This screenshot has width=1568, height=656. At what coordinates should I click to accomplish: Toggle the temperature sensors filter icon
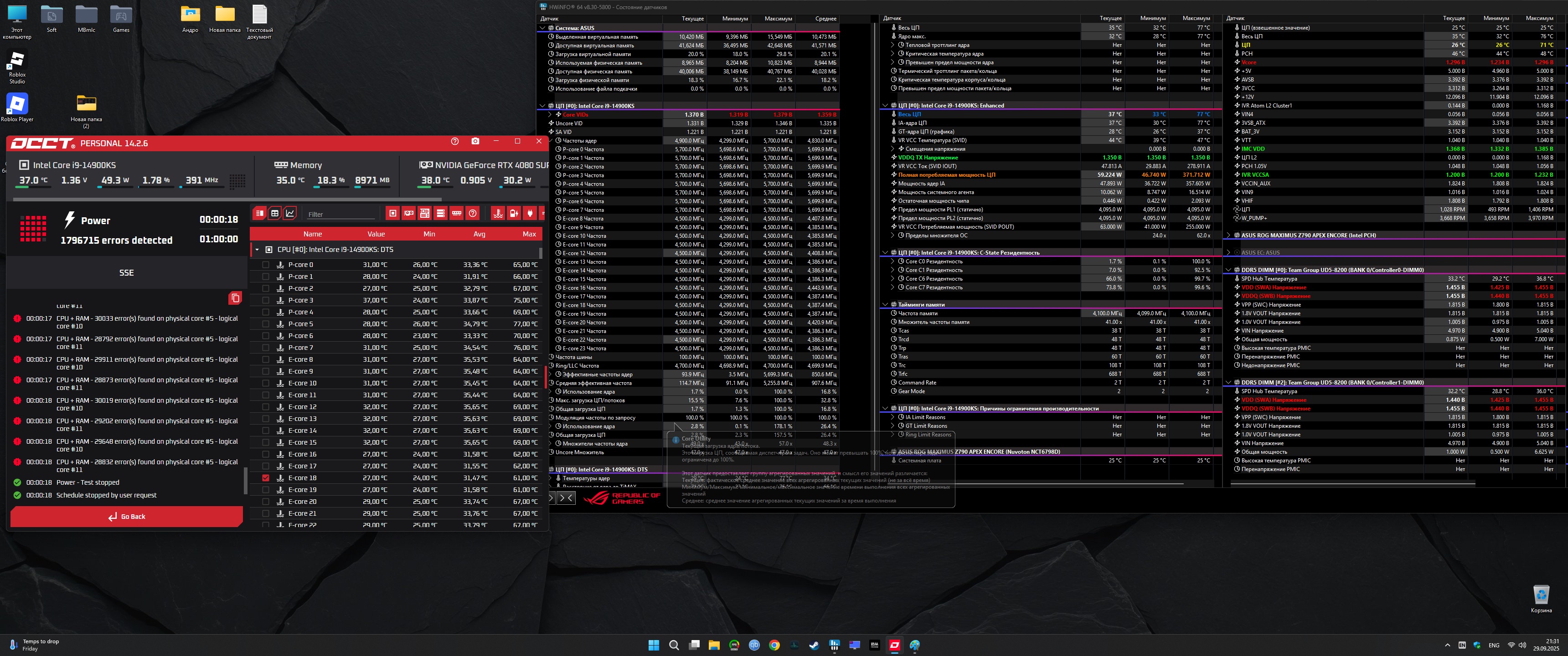498,213
